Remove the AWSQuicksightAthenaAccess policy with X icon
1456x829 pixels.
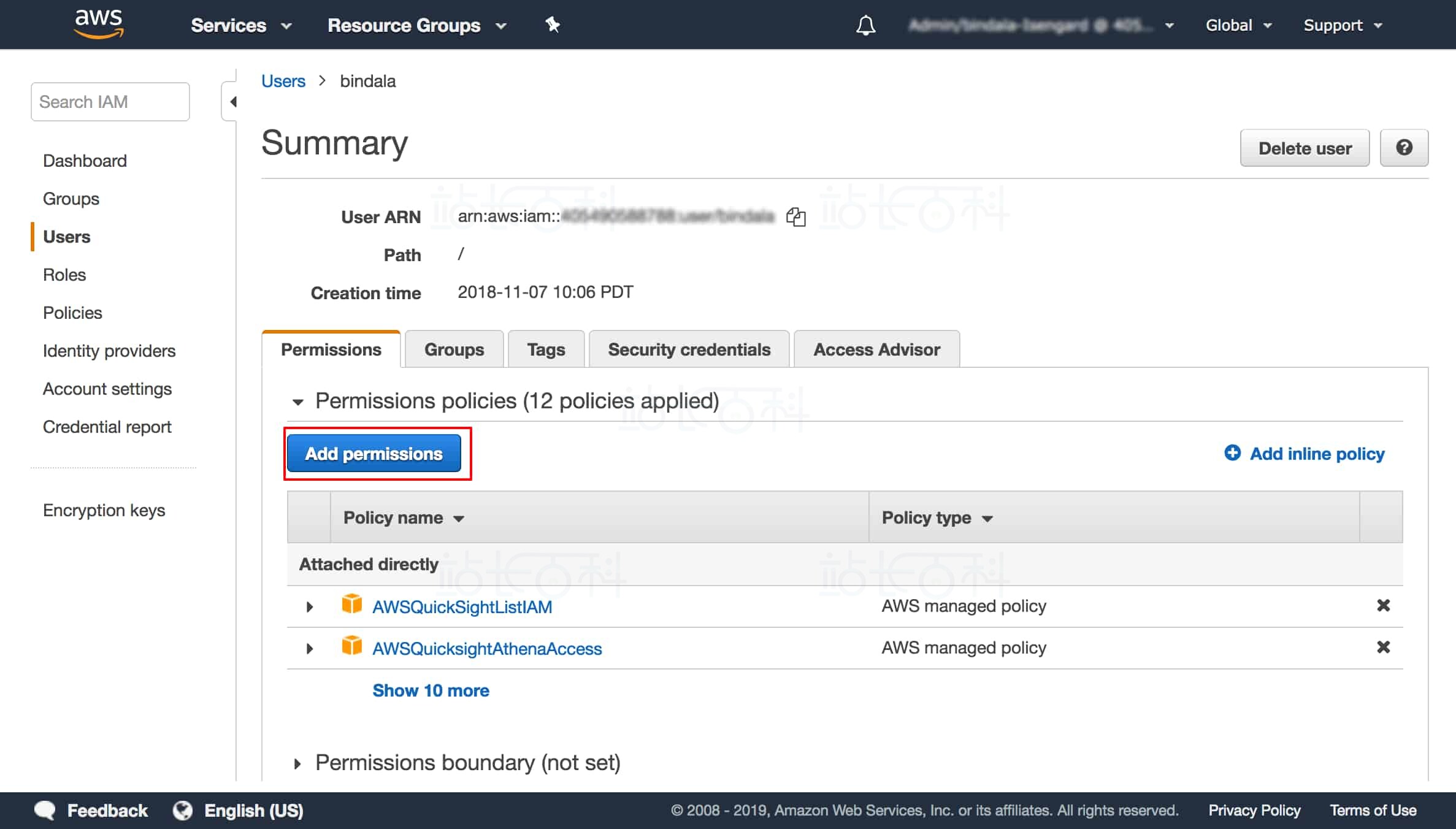1383,648
